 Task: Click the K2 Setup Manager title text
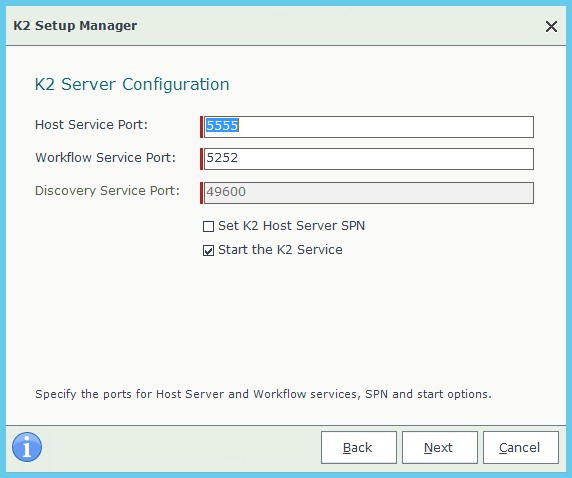(x=75, y=26)
